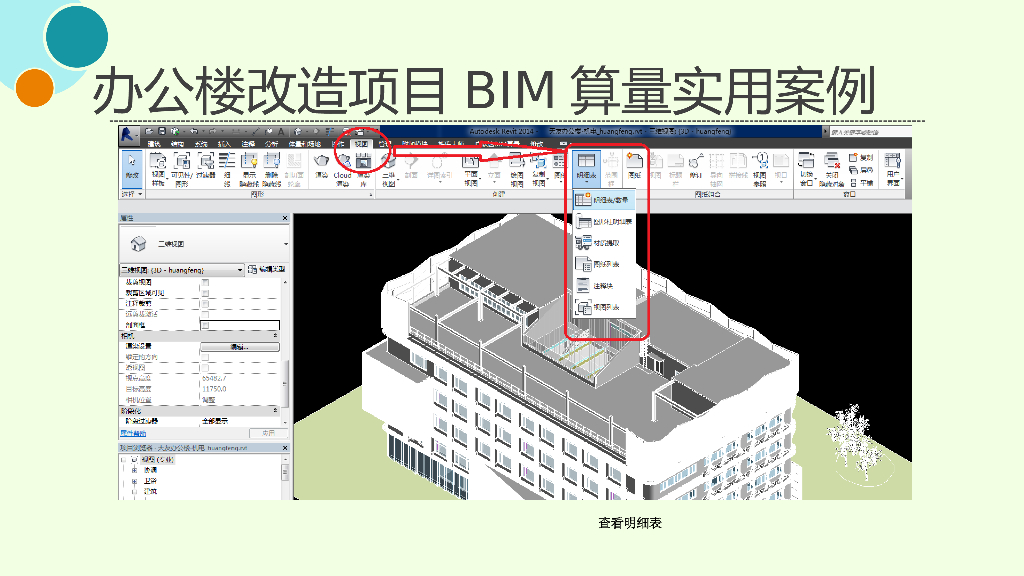Click the Undo arrow in quick access toolbar

[194, 131]
